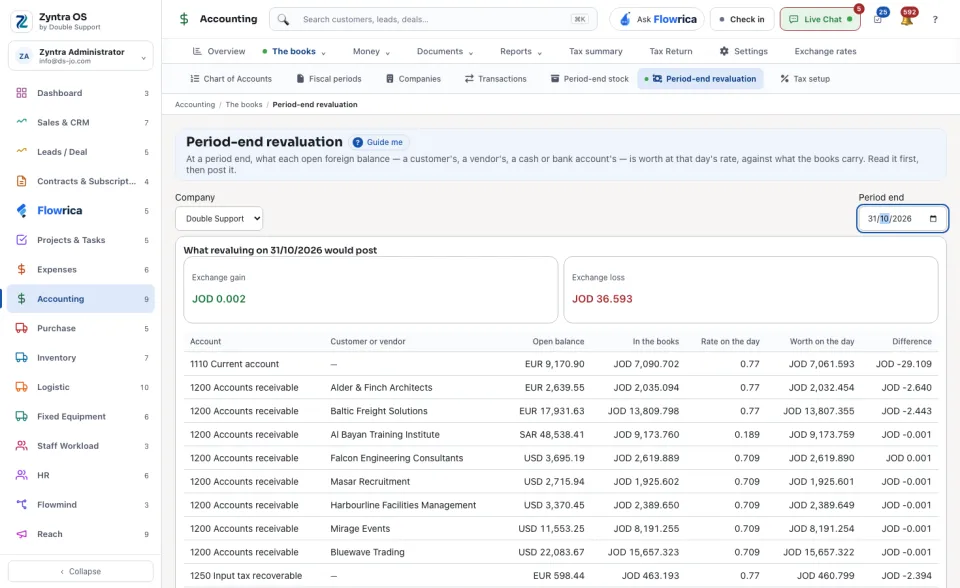Open the Chart of Accounts subtab
The width and height of the screenshot is (960, 588).
tap(231, 79)
